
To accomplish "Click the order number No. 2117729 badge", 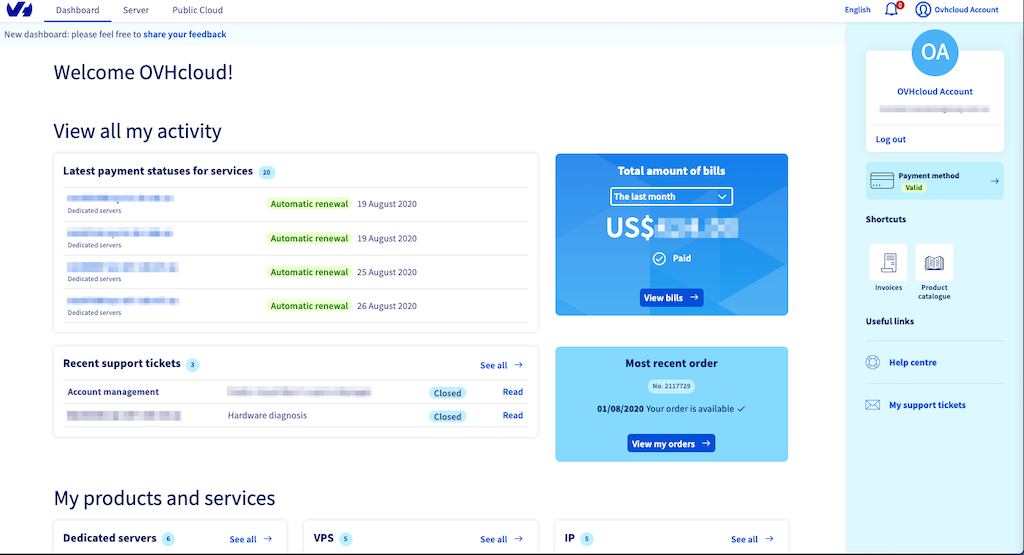I will [x=671, y=386].
